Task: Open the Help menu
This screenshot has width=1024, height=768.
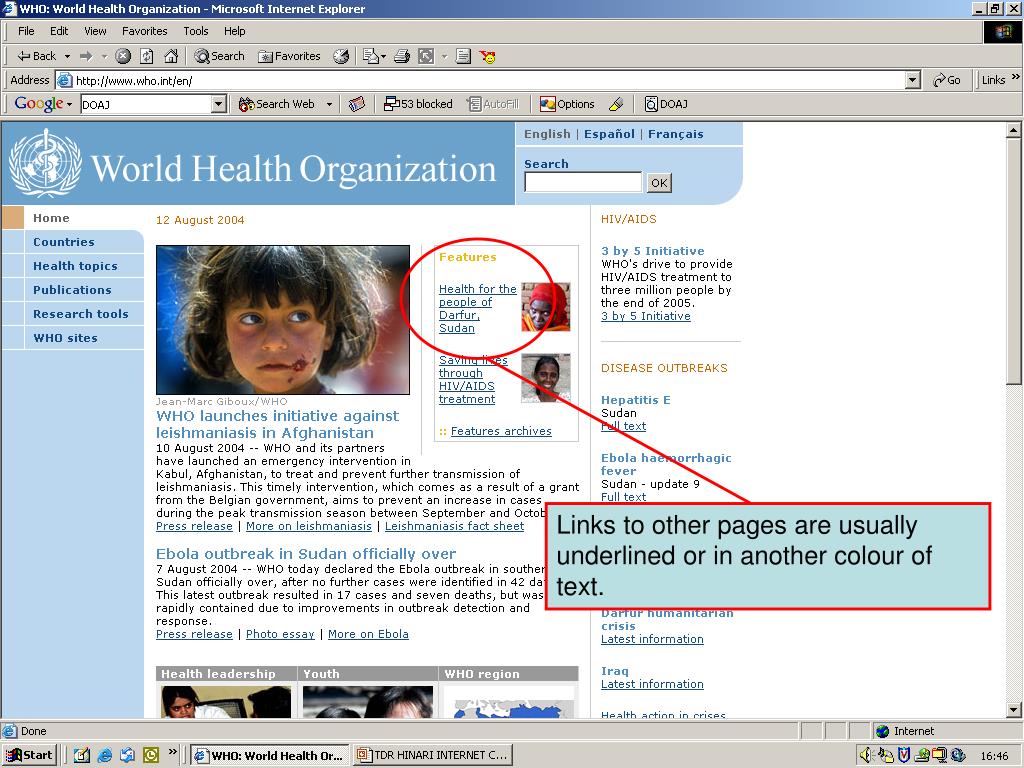Action: (234, 31)
